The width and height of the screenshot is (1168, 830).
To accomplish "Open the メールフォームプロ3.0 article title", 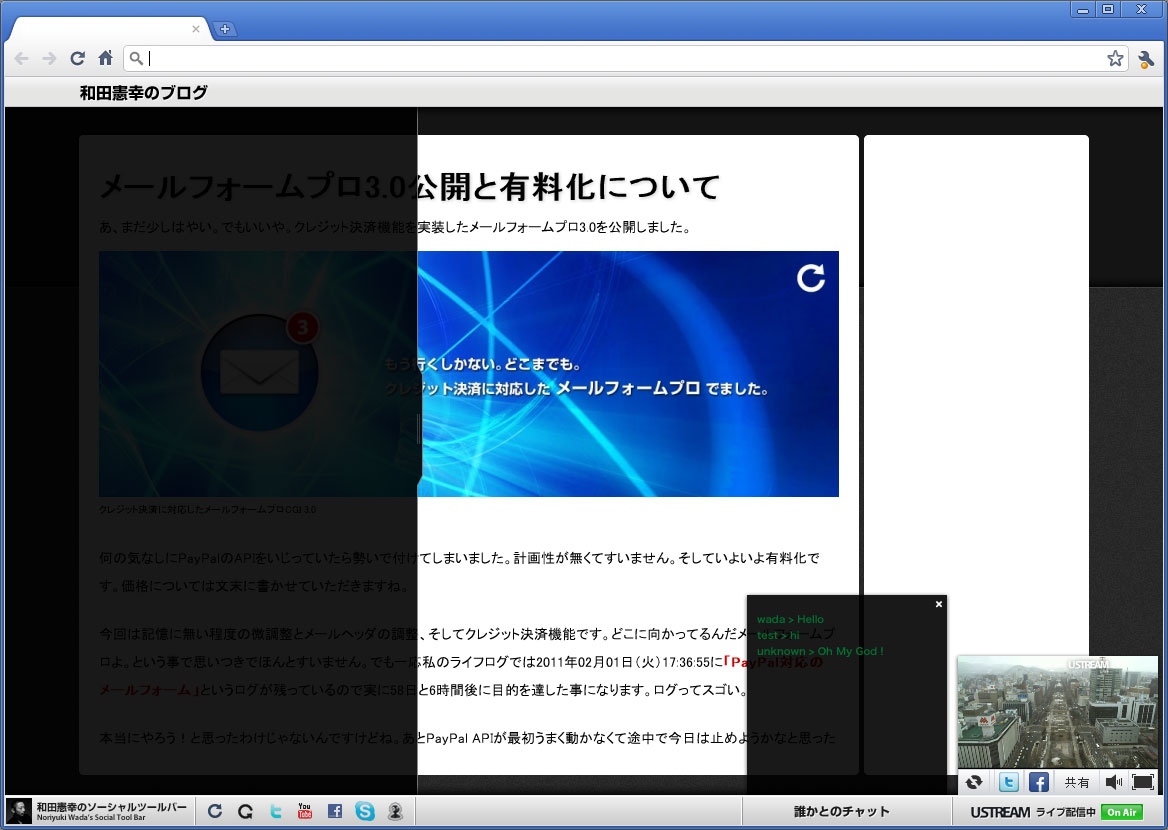I will pos(410,186).
